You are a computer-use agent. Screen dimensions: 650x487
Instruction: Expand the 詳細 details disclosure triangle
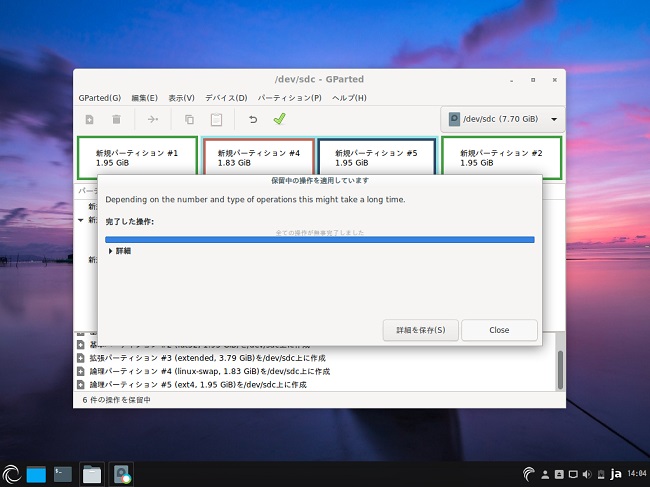click(110, 251)
